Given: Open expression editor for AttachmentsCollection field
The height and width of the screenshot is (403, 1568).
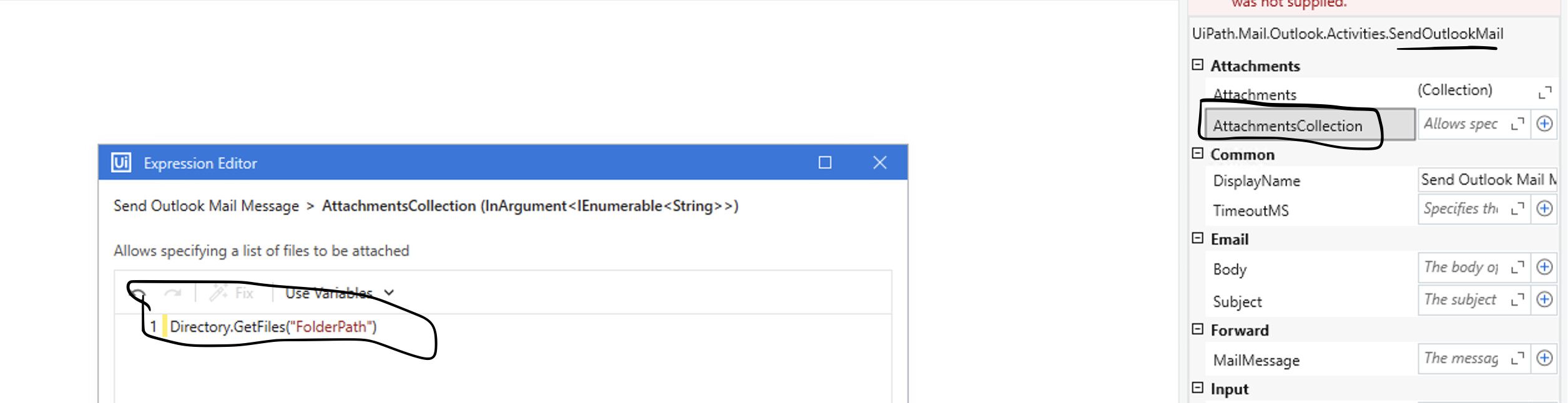Looking at the screenshot, I should (1517, 124).
